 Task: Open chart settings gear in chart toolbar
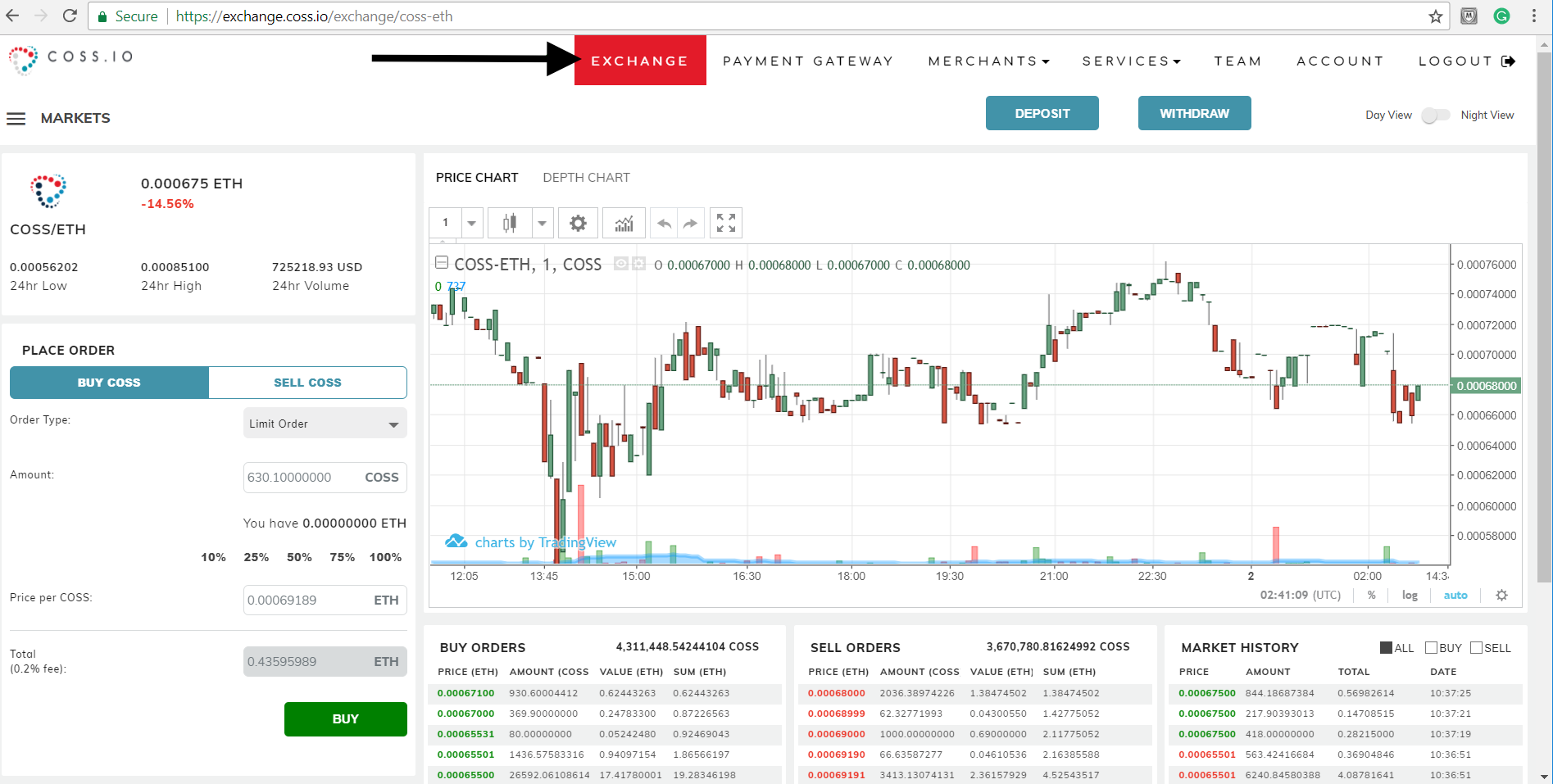578,223
